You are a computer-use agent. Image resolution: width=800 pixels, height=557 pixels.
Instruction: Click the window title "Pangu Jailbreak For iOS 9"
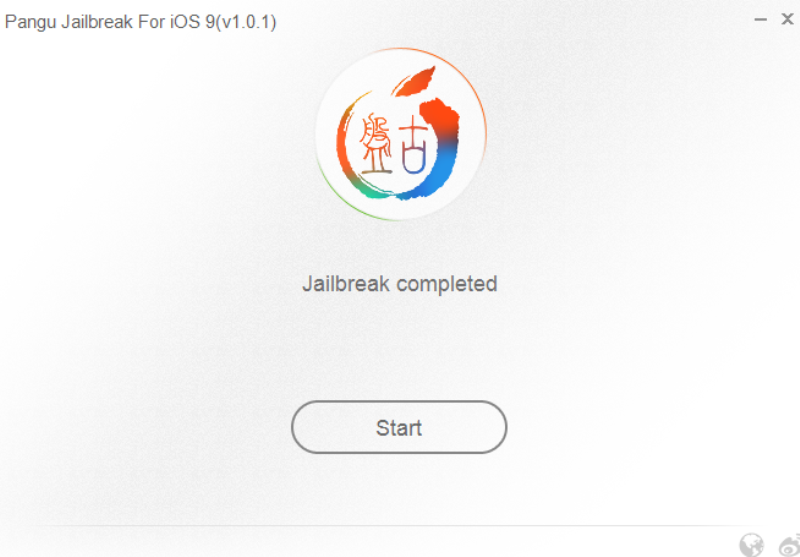110,22
